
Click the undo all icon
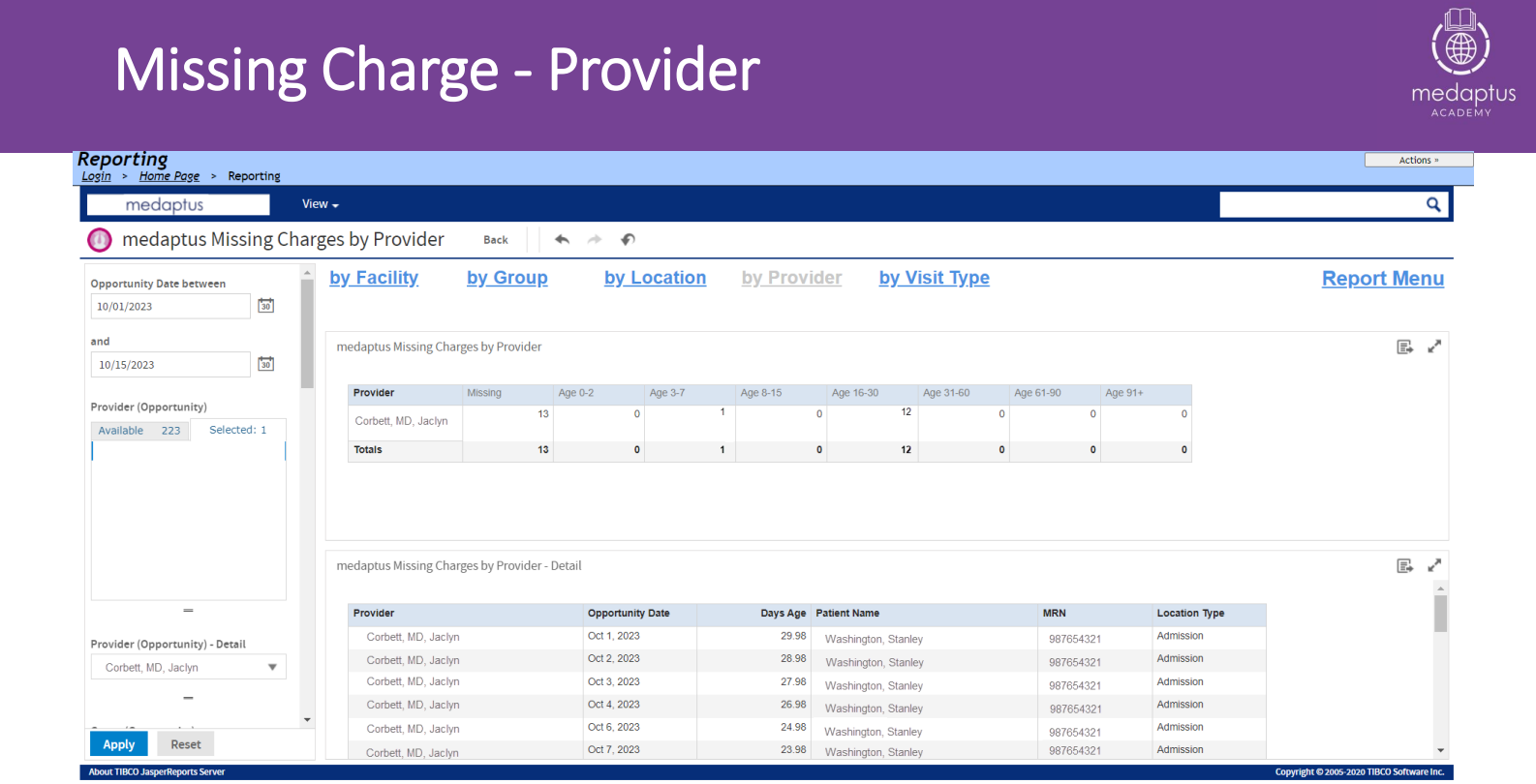coord(628,239)
